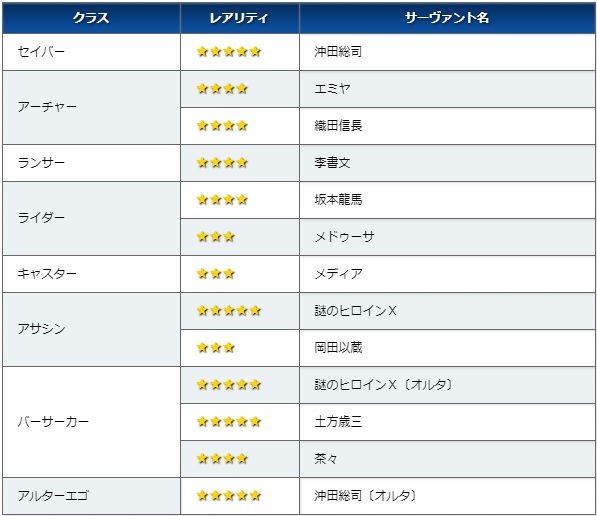Image resolution: width=597 pixels, height=516 pixels.
Task: Click the クラス column header
Action: coord(91,18)
